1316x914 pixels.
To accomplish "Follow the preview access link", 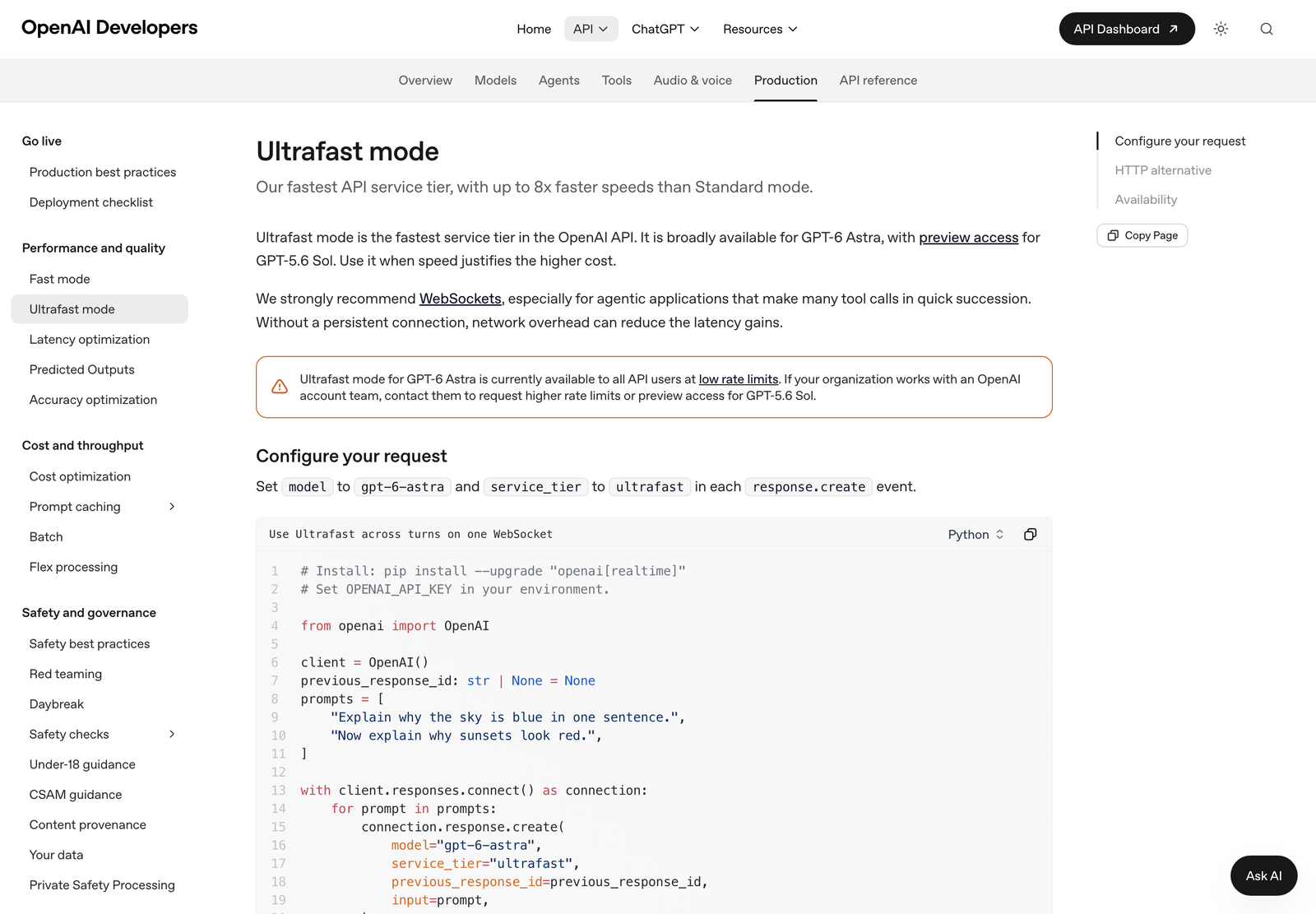I will pyautogui.click(x=969, y=238).
